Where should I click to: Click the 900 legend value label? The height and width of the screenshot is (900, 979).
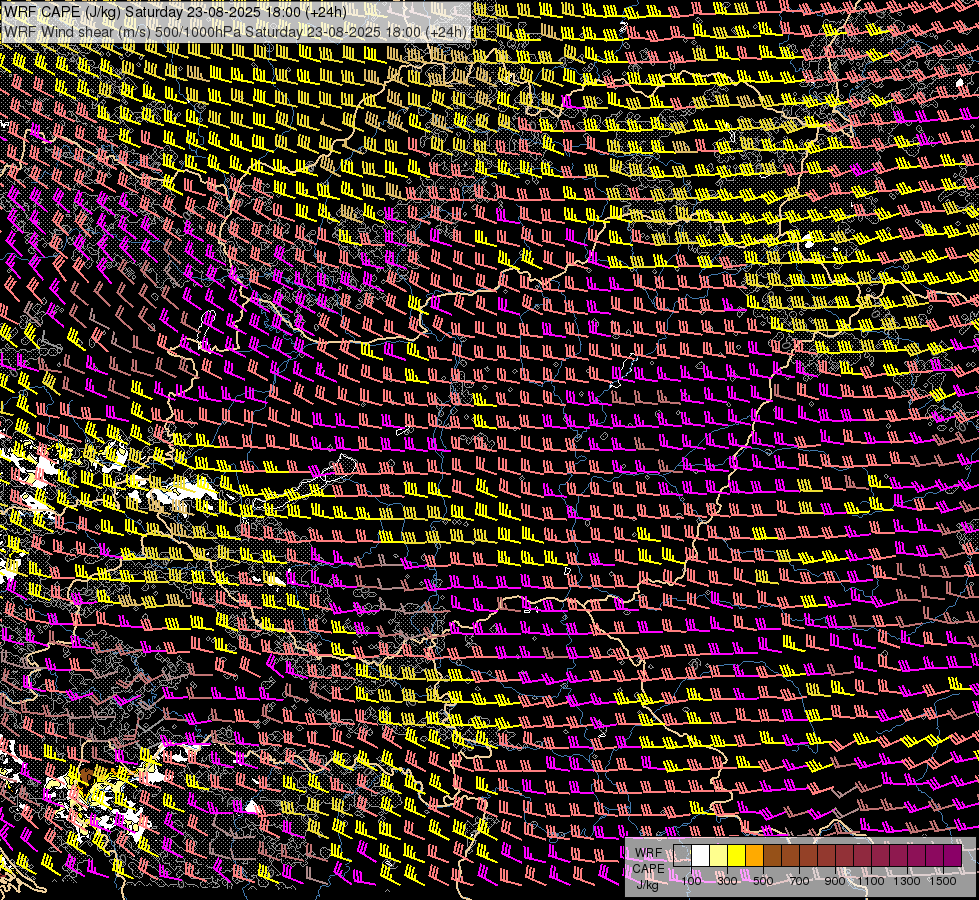[x=835, y=881]
